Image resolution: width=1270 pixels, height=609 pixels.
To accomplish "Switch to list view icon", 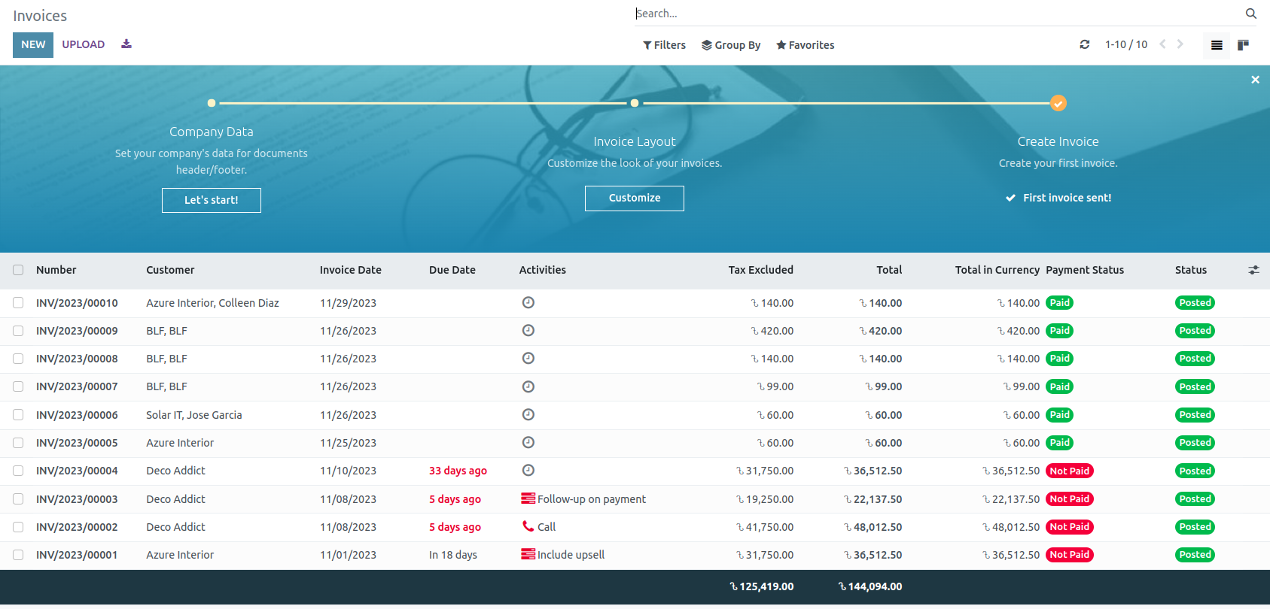I will [1216, 45].
